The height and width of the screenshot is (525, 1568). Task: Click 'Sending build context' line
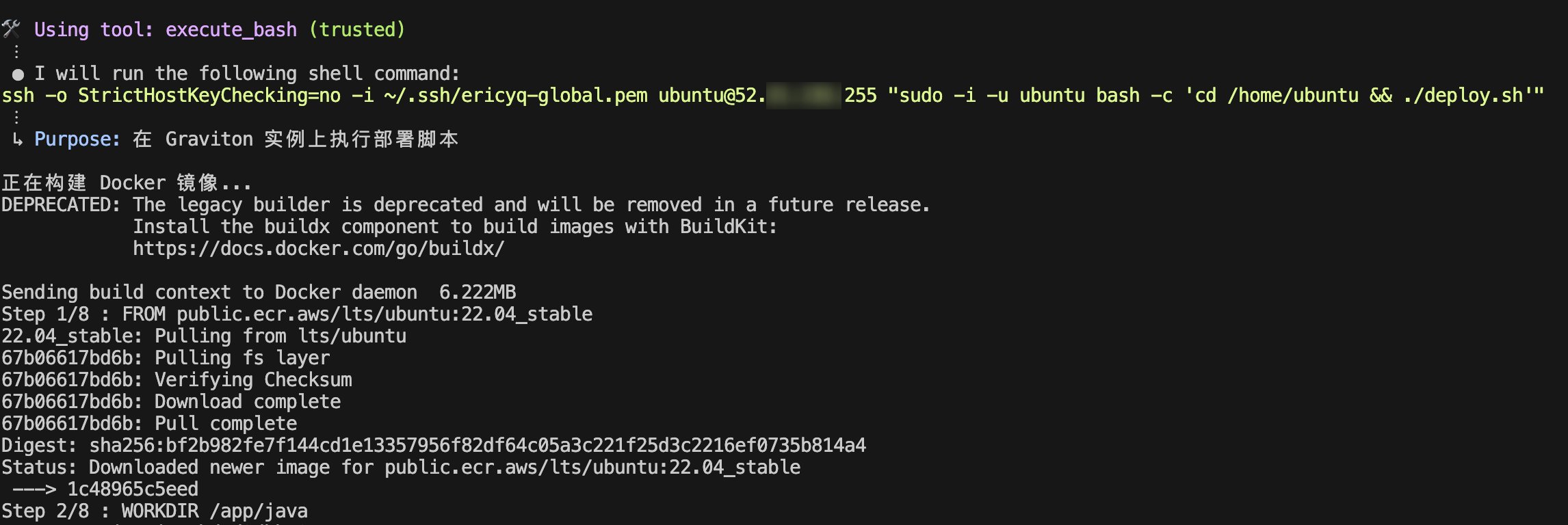click(x=259, y=293)
